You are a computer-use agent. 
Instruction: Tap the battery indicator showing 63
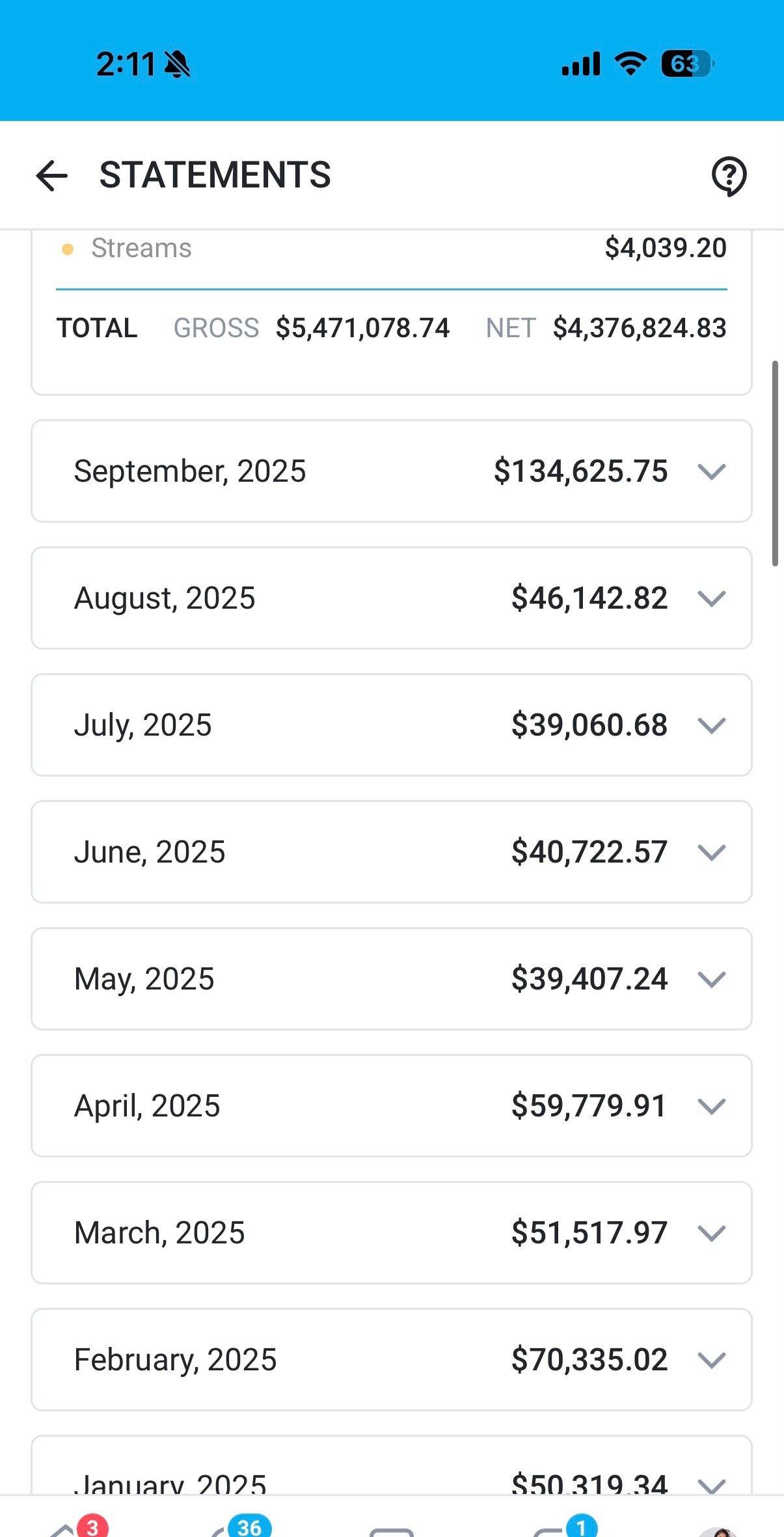tap(687, 64)
